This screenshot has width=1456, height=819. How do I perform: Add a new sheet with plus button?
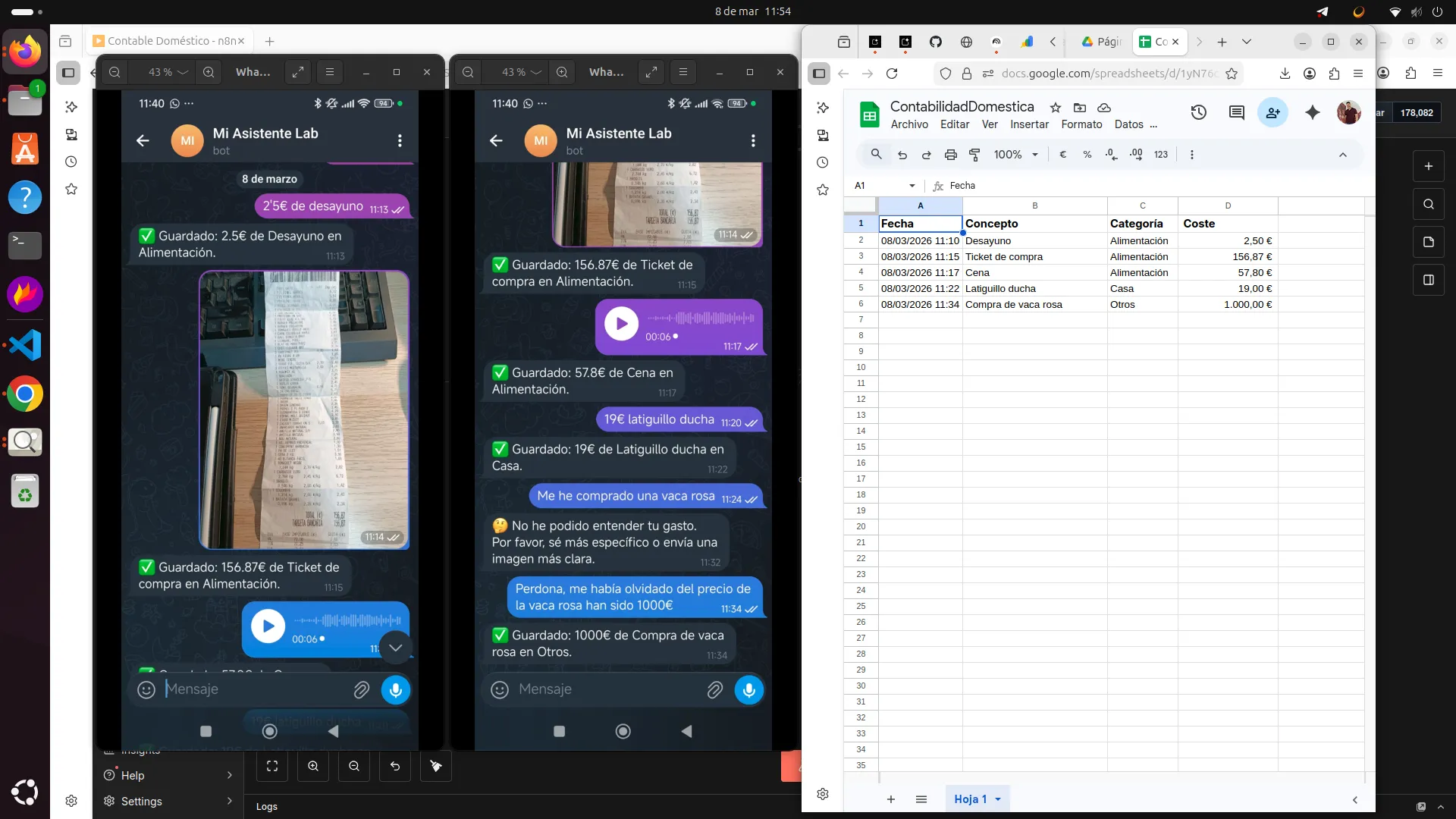[891, 799]
